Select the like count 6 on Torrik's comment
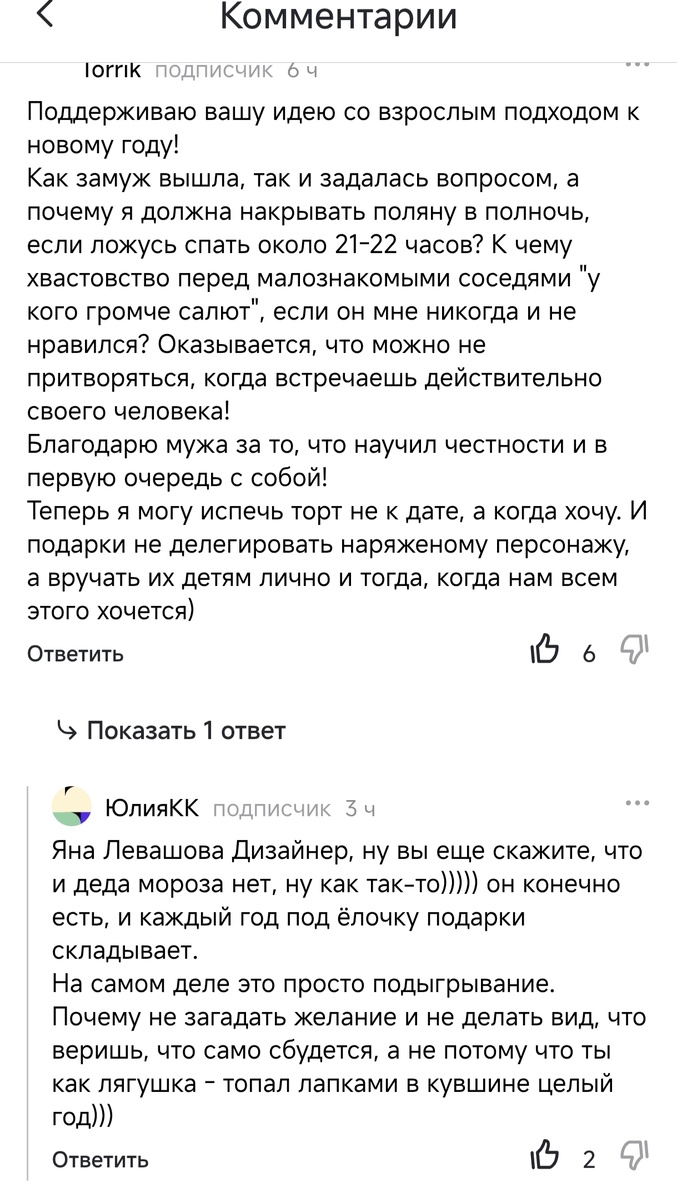Screen dimensions: 677x1200 point(588,655)
